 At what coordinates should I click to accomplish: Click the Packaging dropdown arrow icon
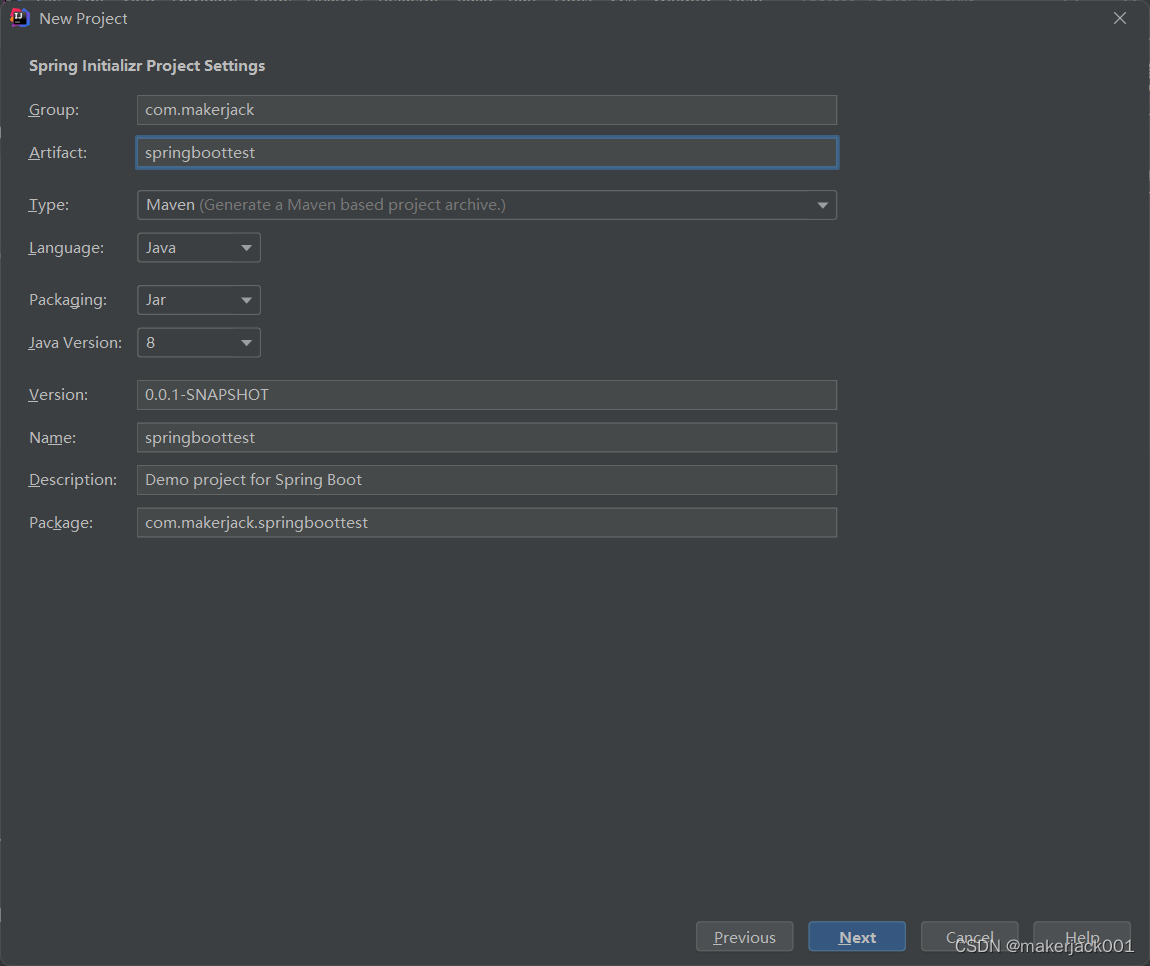246,301
